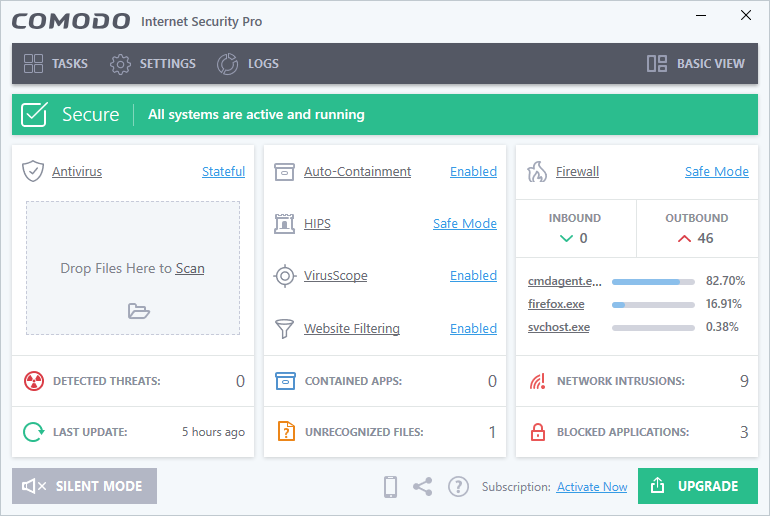
Task: Click the share icon
Action: [423, 487]
